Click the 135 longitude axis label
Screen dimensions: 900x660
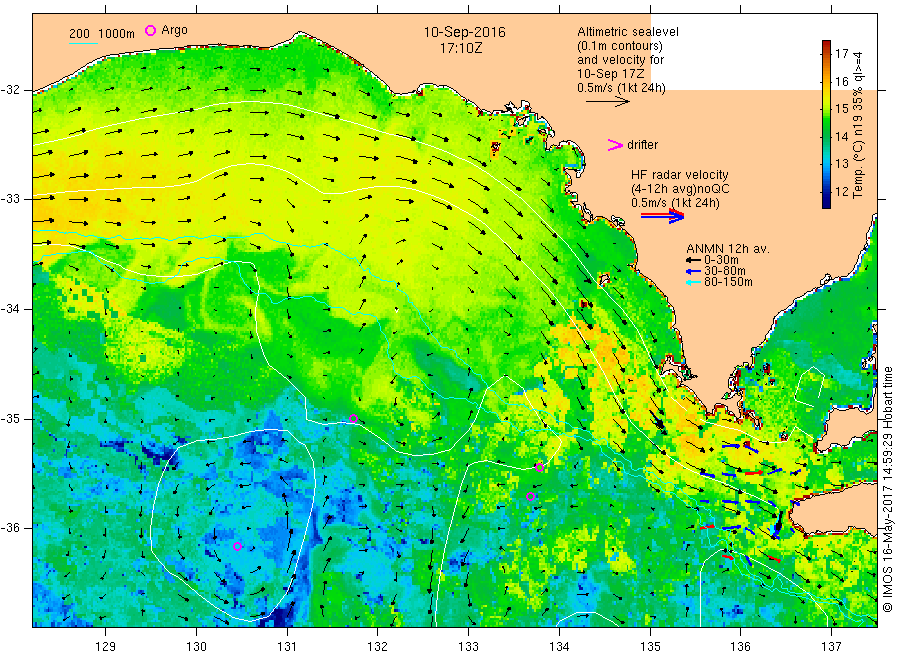pyautogui.click(x=650, y=647)
